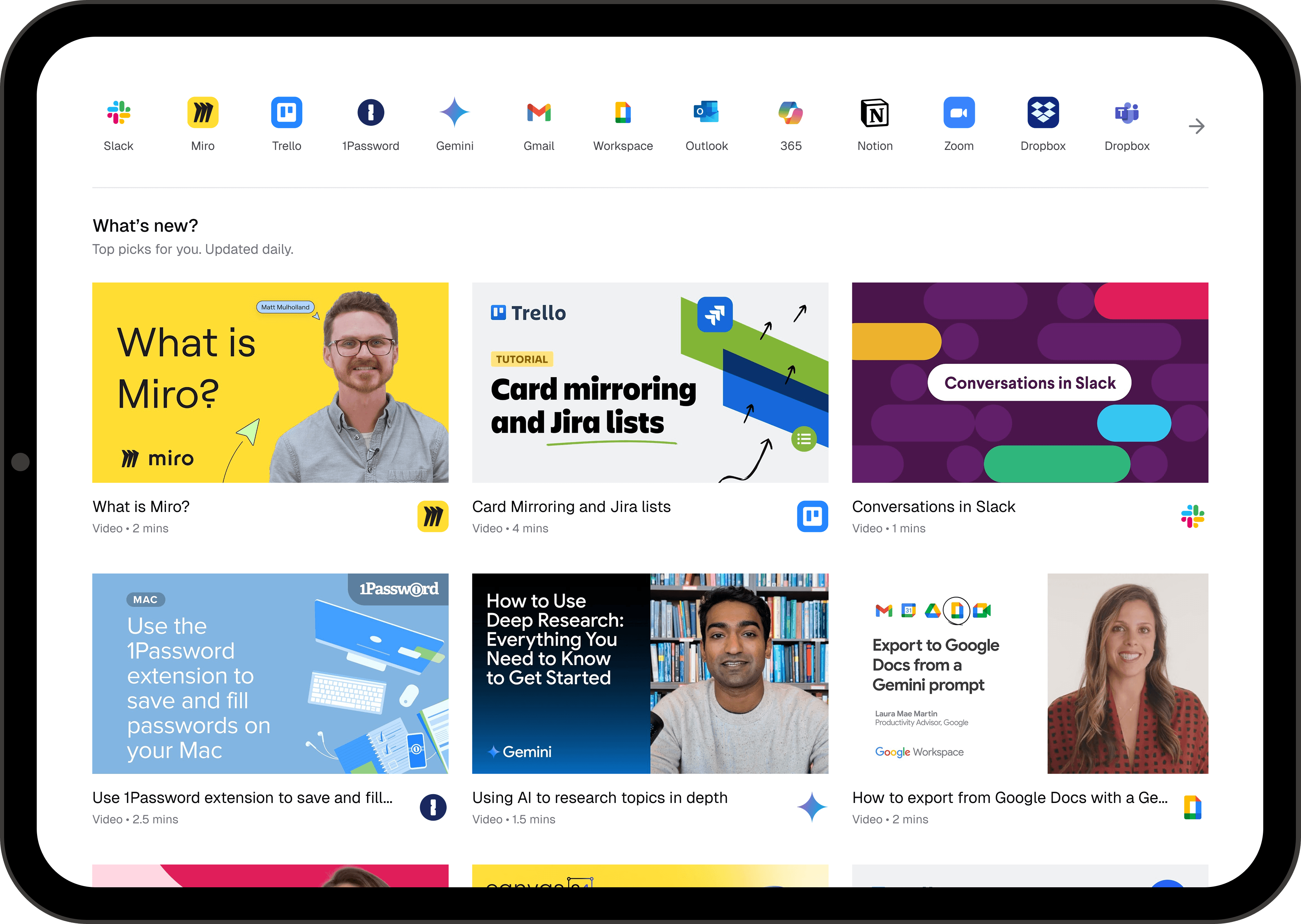Open the Gmail envelope icon in the top row
Image resolution: width=1301 pixels, height=924 pixels.
tap(539, 112)
